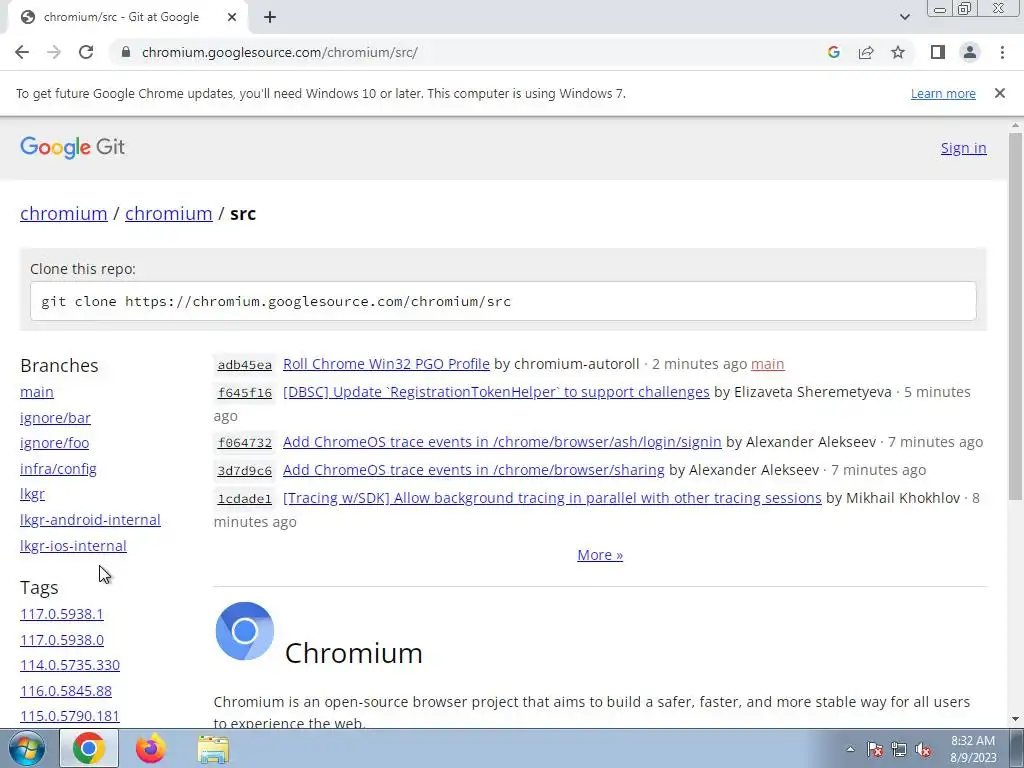Open File Explorer from the taskbar

(213, 749)
